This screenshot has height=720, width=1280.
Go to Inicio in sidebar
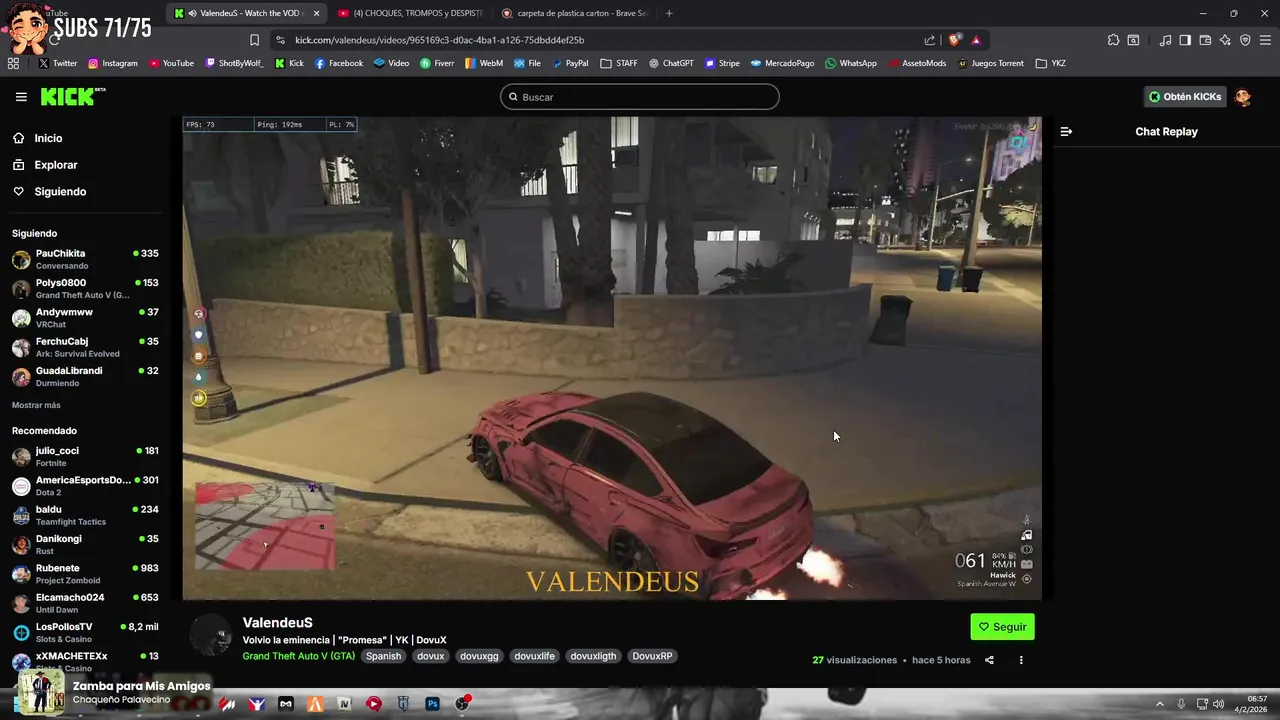coord(48,139)
